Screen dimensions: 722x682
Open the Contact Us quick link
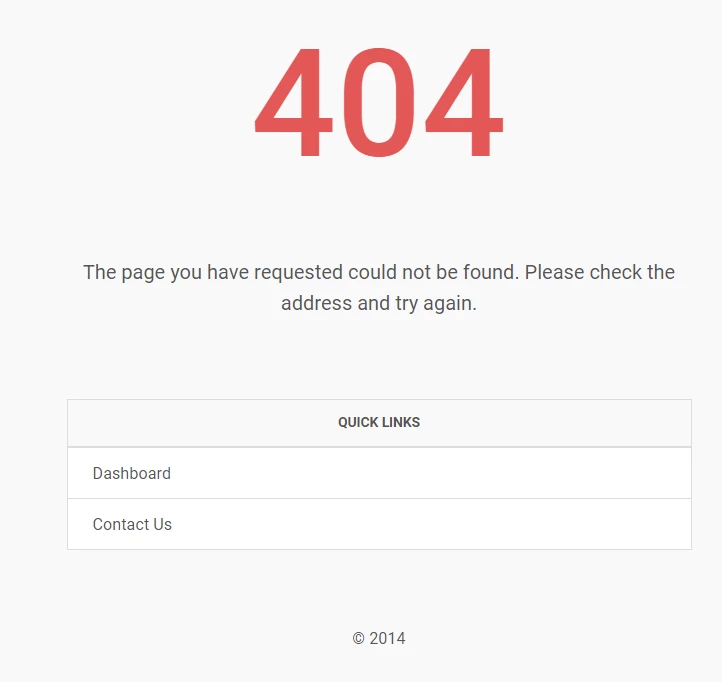click(379, 524)
